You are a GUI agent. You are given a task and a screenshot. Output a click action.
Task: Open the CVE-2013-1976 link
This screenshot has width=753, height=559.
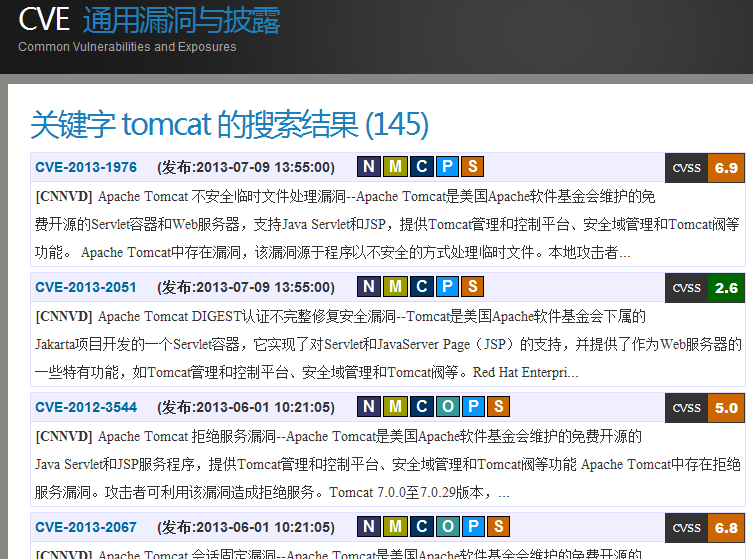click(86, 167)
